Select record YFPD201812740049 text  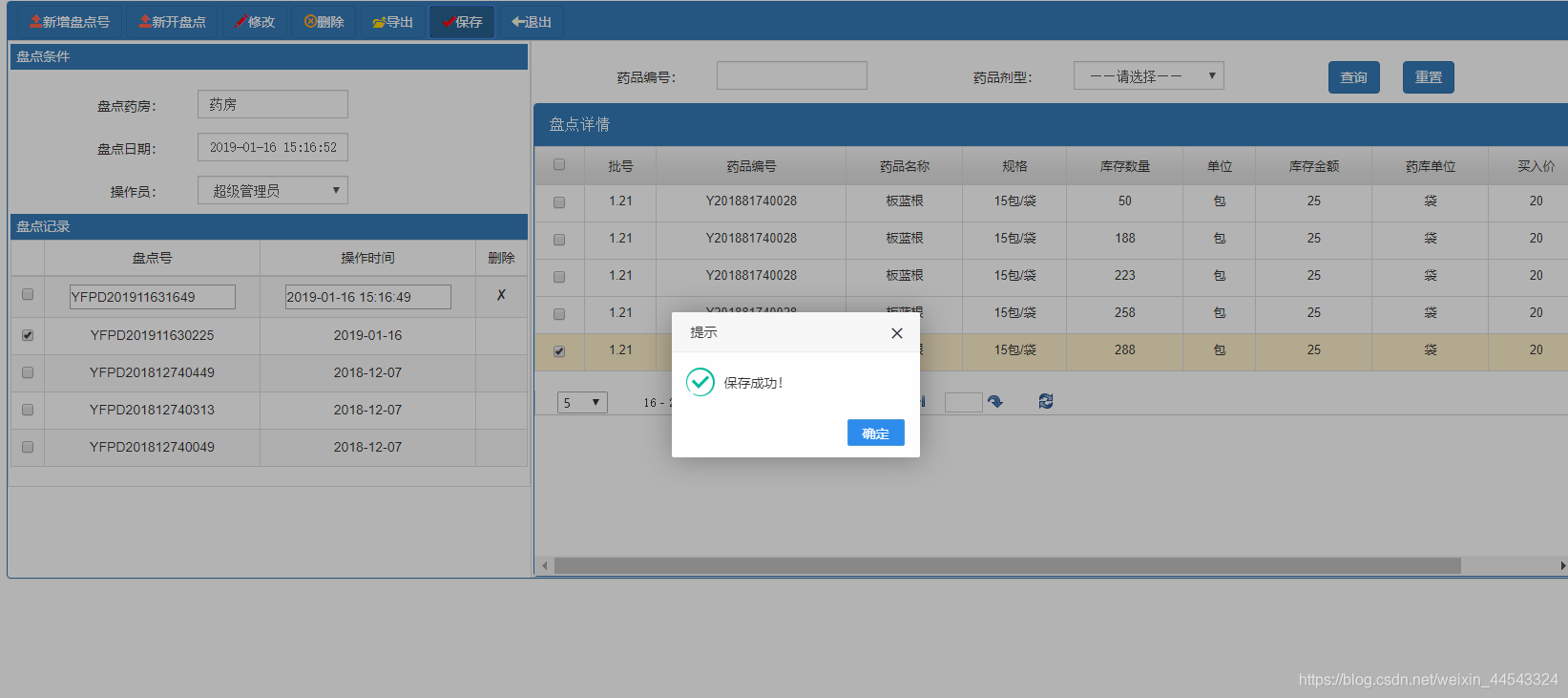(152, 447)
